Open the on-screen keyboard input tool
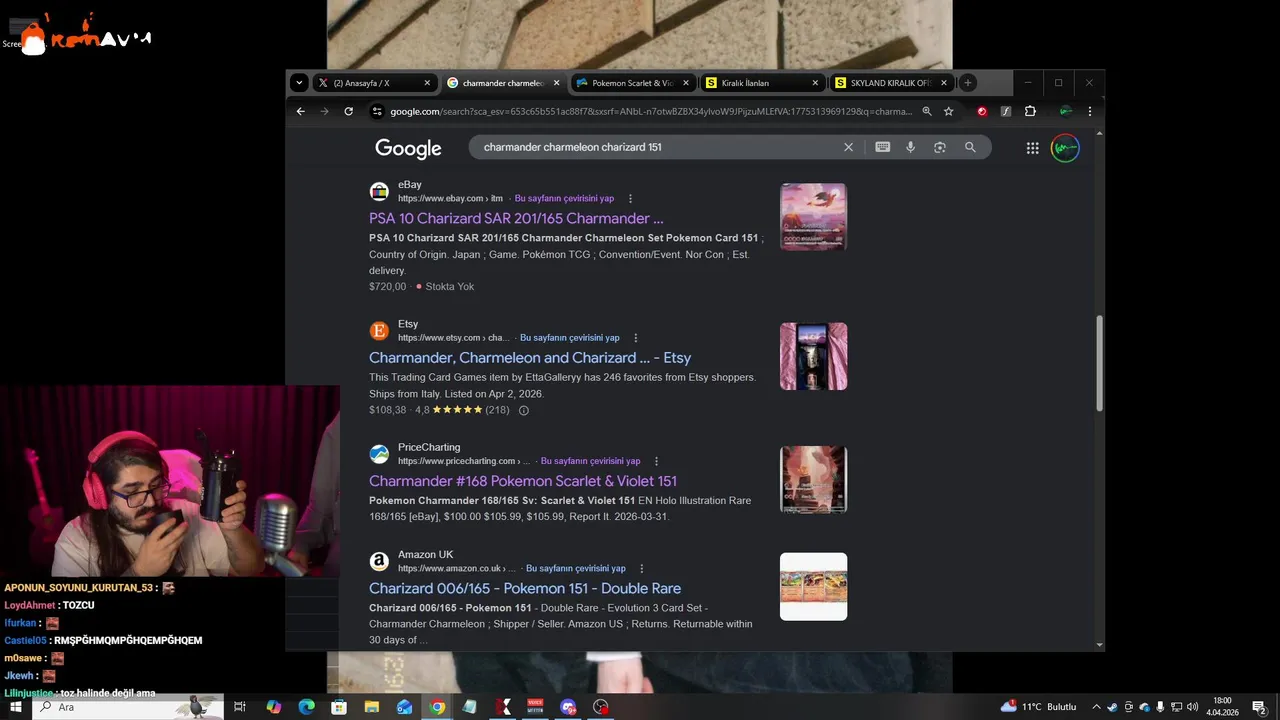 (882, 147)
